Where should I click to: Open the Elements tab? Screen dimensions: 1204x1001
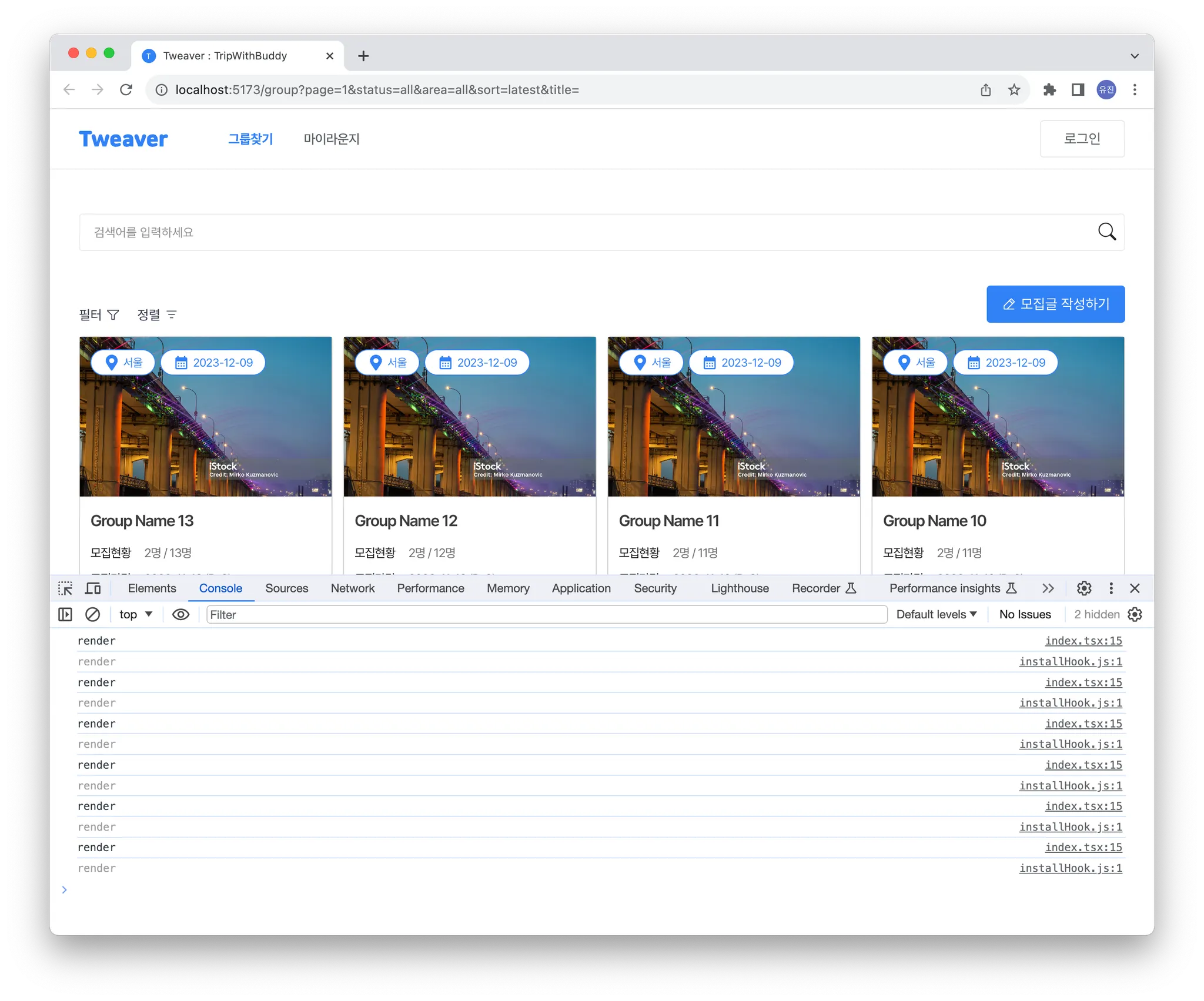pos(152,588)
